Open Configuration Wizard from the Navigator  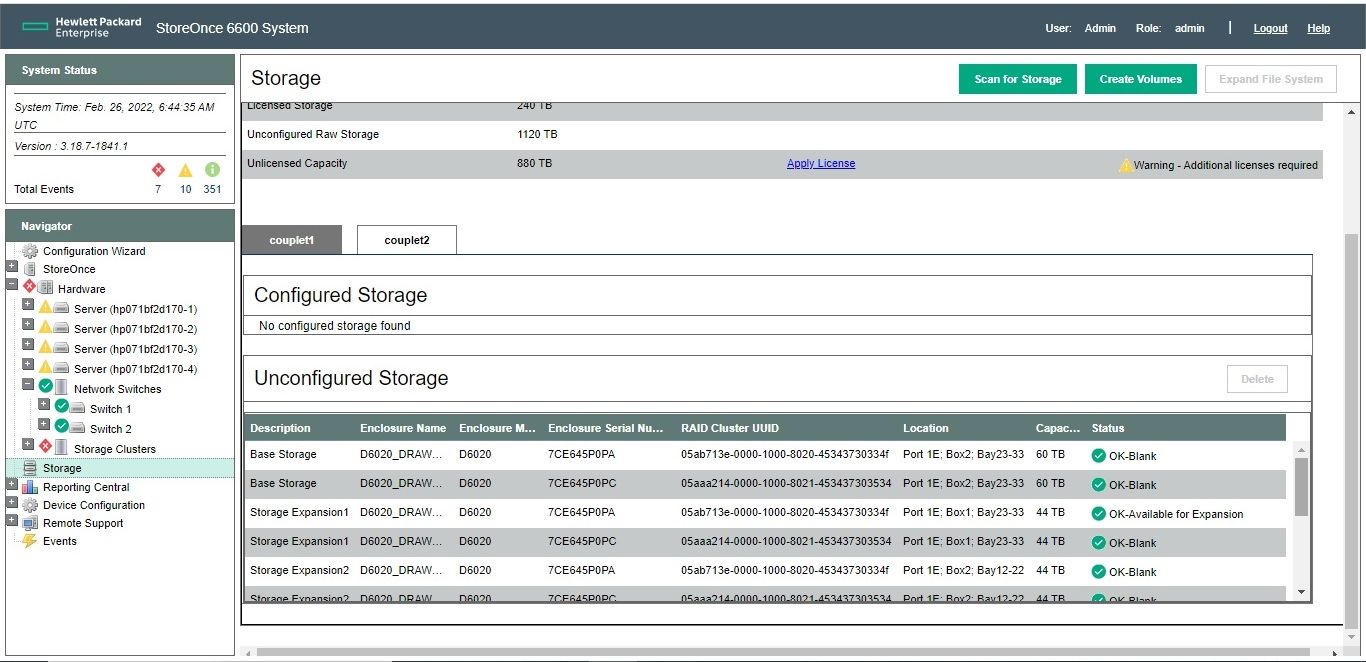click(94, 251)
